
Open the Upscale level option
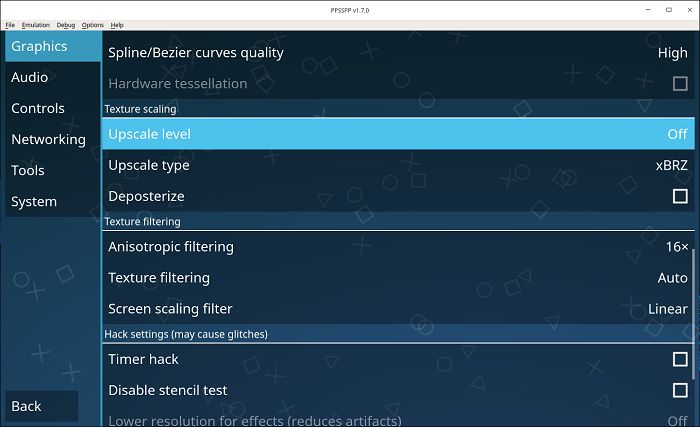398,134
